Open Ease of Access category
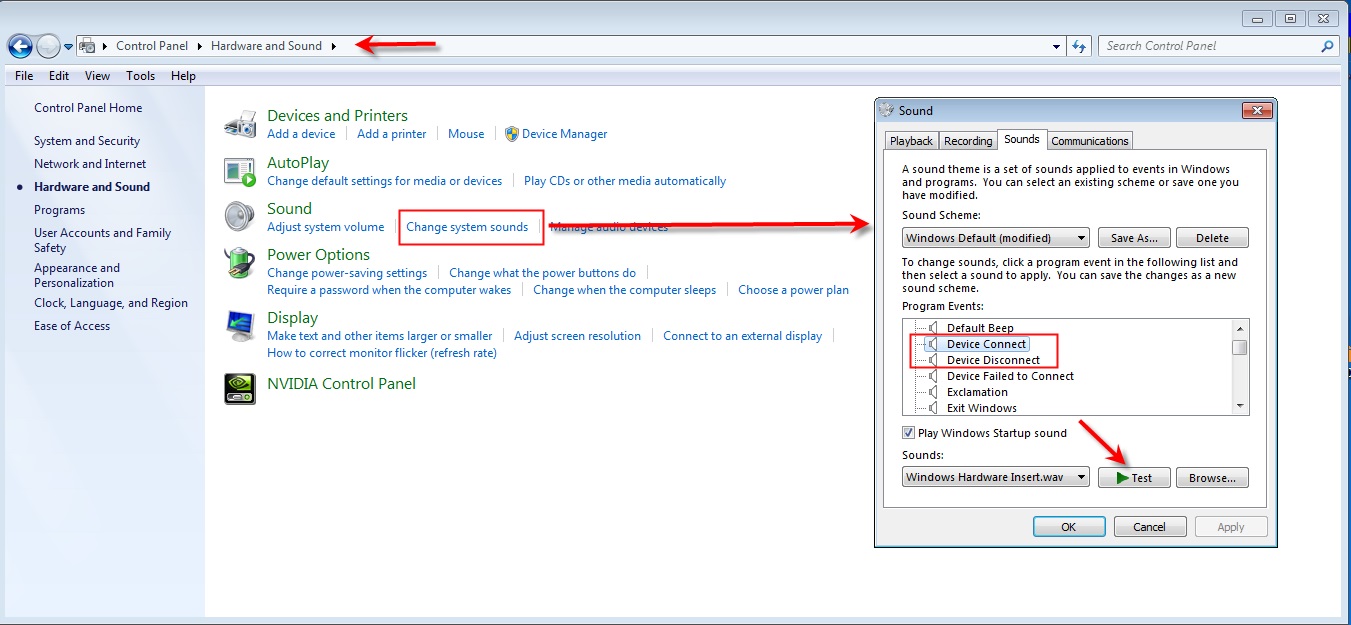This screenshot has height=625, width=1351. [x=72, y=326]
